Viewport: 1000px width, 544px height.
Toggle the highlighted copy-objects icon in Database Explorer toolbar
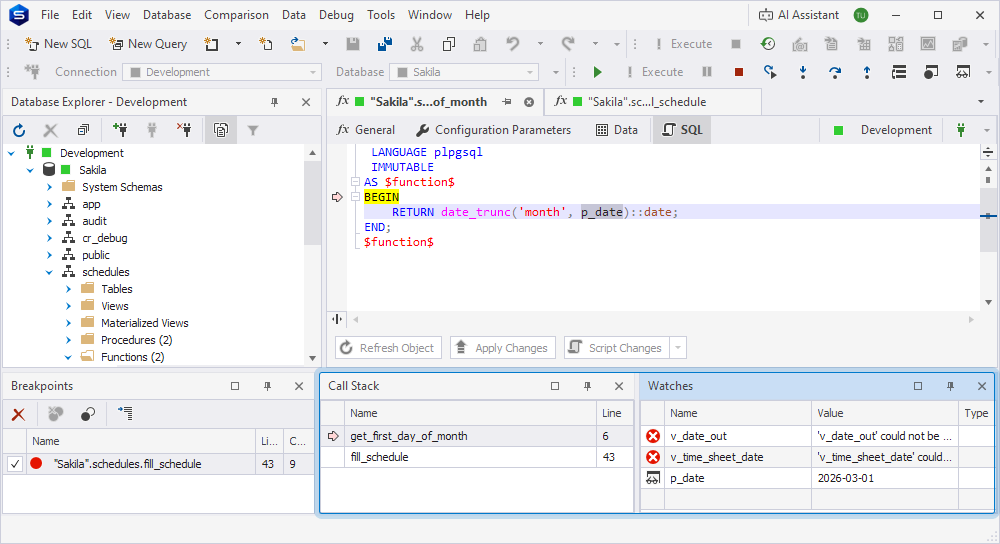pos(221,131)
